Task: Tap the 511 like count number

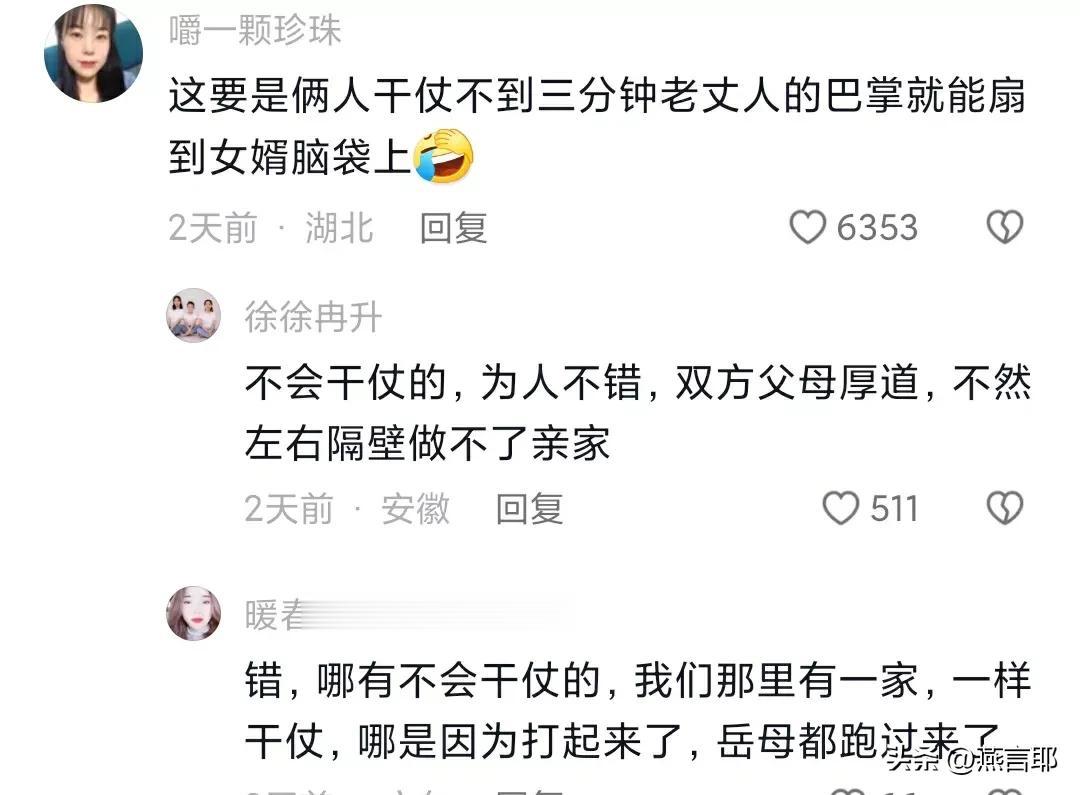Action: [x=894, y=509]
